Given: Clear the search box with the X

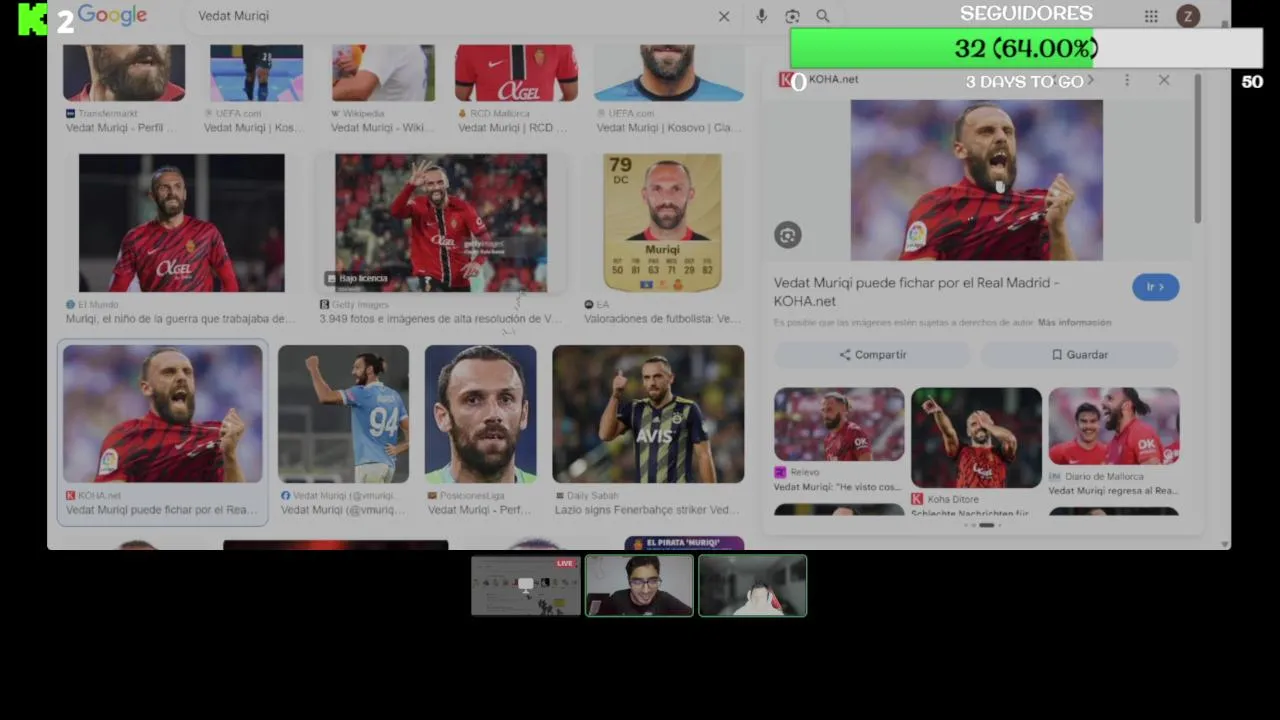Looking at the screenshot, I should point(724,16).
